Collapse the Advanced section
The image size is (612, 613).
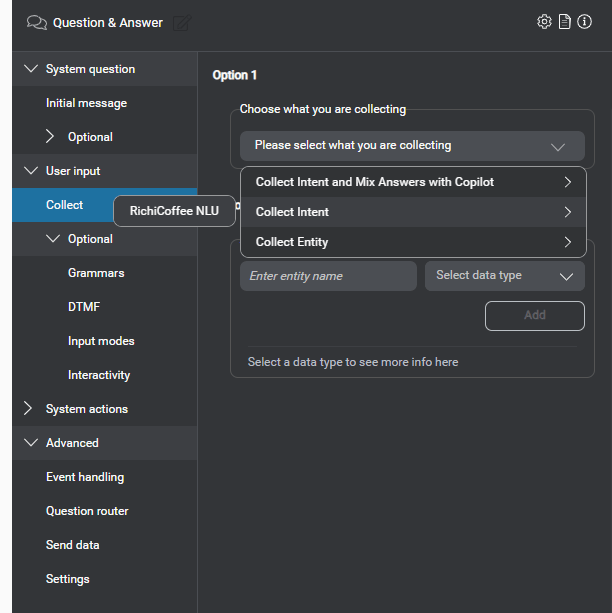point(31,443)
